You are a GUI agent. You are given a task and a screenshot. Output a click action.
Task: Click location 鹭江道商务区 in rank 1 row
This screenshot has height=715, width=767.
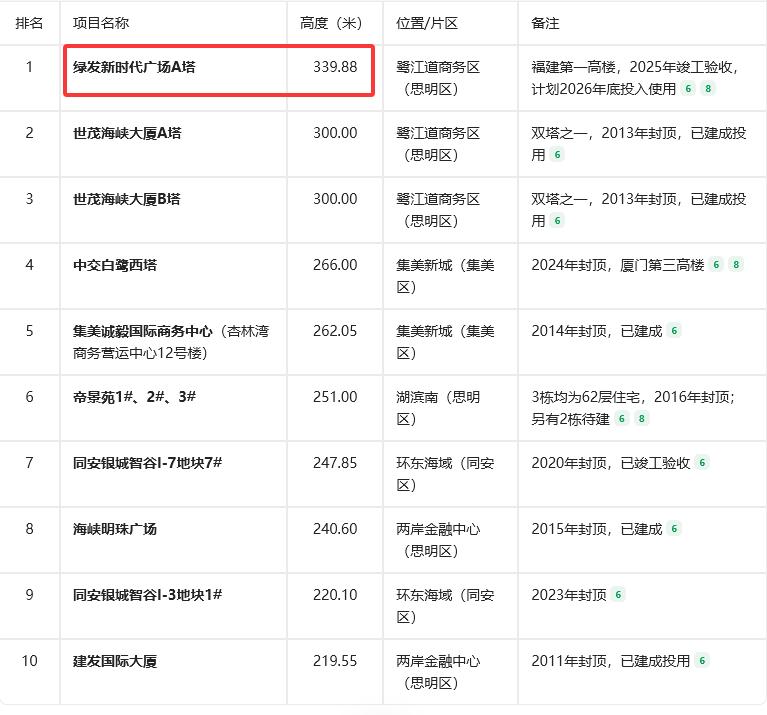438,67
